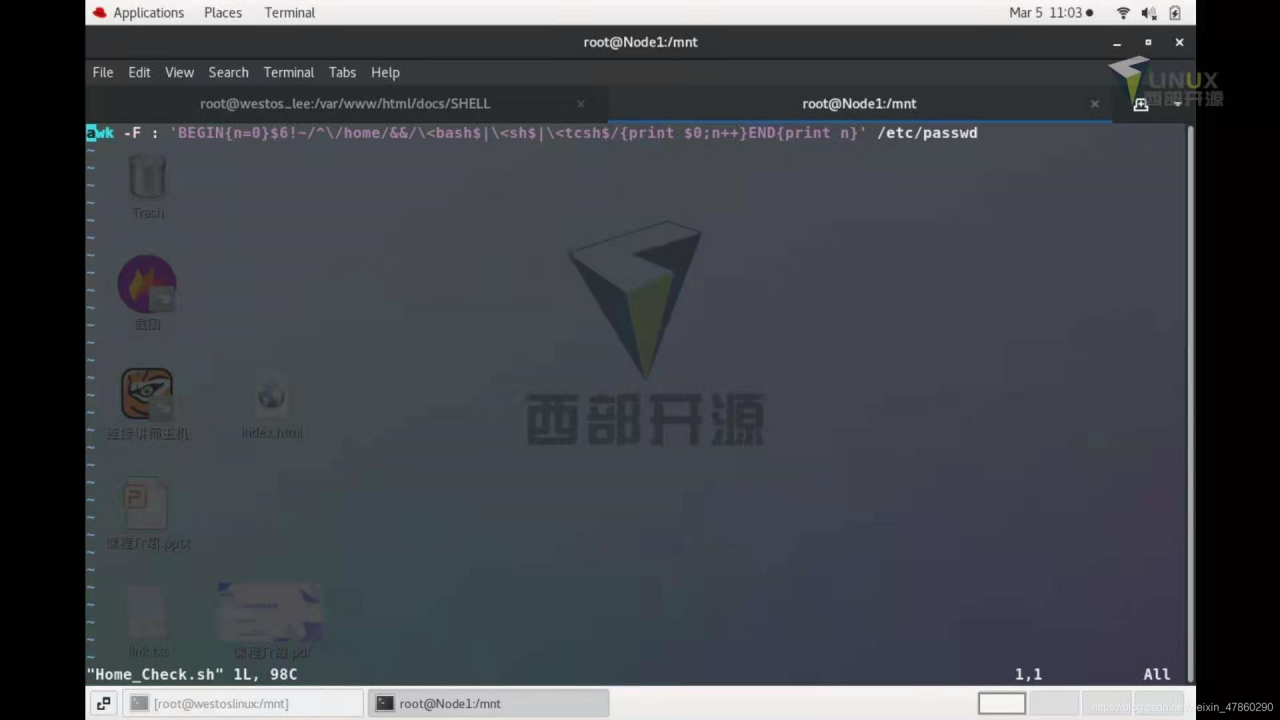Click the muted volume icon
Viewport: 1280px width, 720px height.
(1149, 13)
